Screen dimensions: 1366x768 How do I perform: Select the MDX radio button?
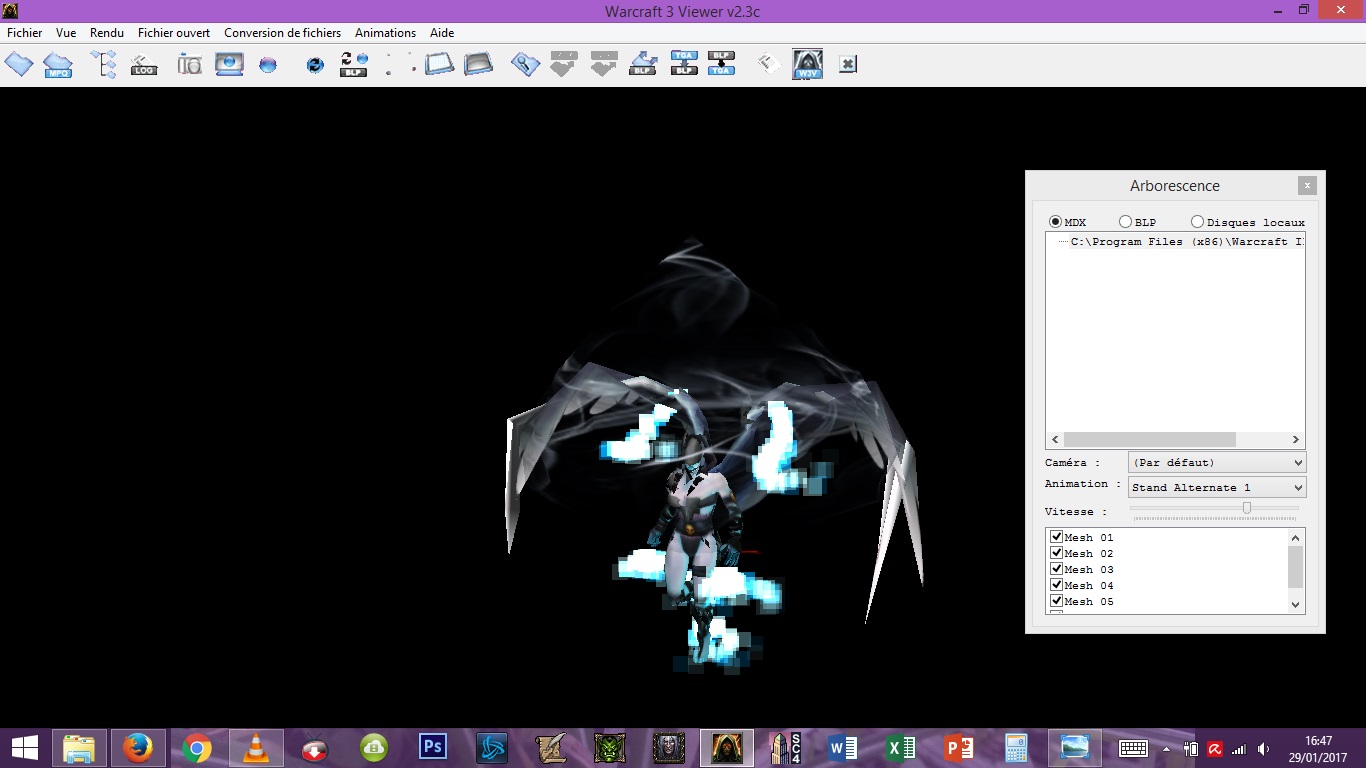point(1055,222)
